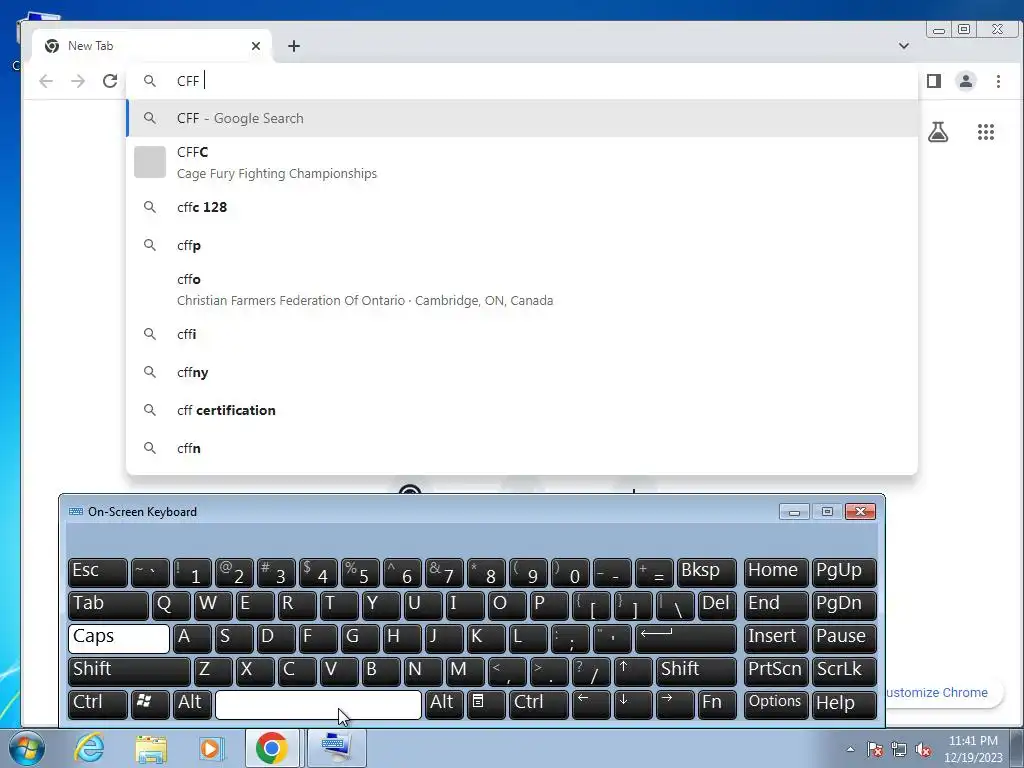Click the on-screen Enter key
Viewport: 1024px width, 768px height.
click(686, 638)
